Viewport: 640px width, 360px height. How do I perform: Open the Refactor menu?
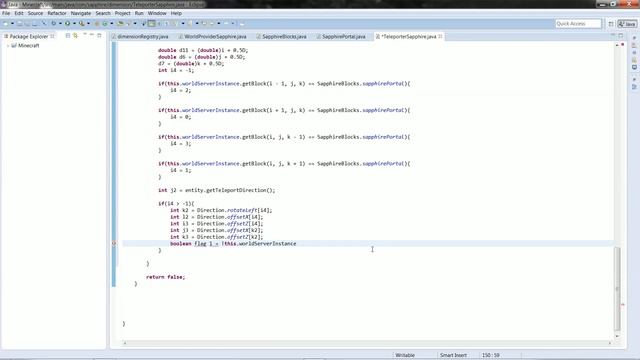(57, 13)
